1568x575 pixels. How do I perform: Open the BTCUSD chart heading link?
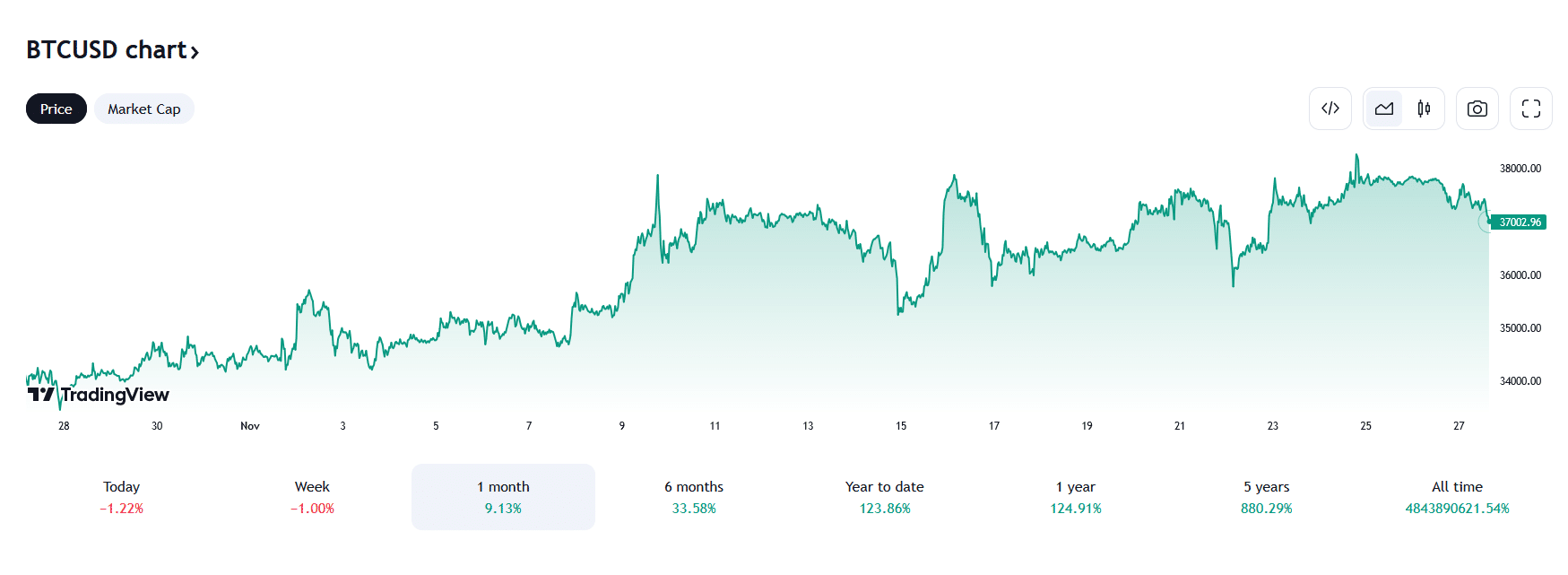pos(106,50)
